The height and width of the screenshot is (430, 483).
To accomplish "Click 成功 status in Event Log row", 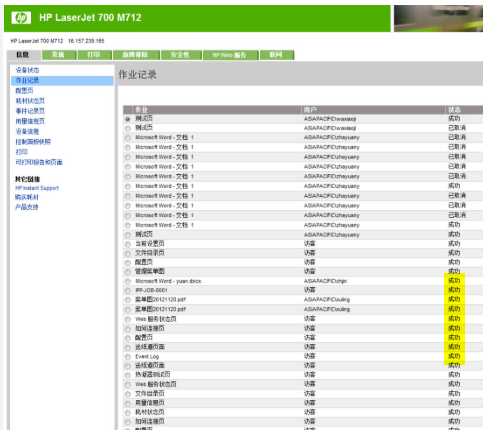I will (x=454, y=356).
